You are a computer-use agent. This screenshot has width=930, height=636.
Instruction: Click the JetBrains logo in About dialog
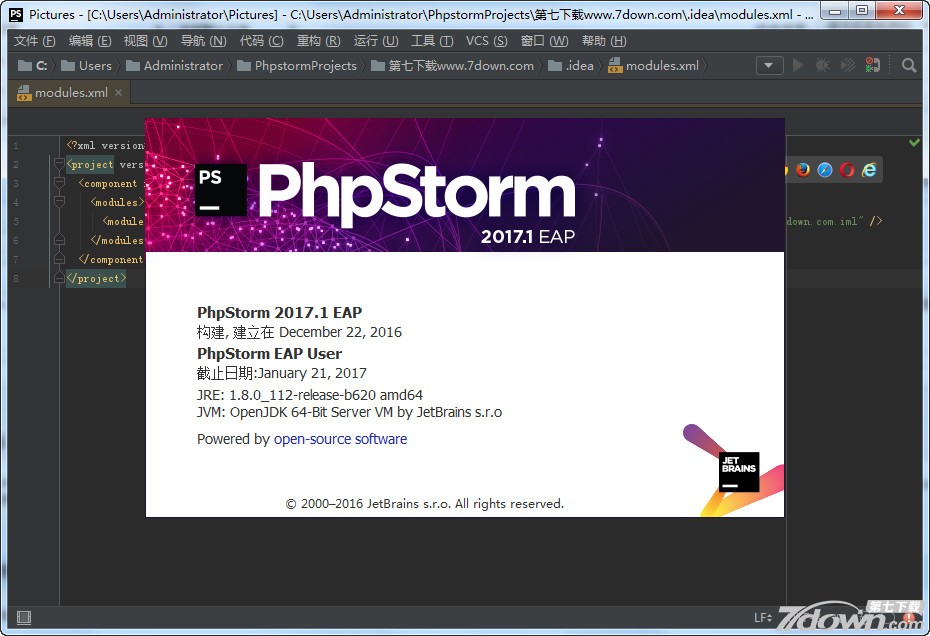[x=739, y=472]
